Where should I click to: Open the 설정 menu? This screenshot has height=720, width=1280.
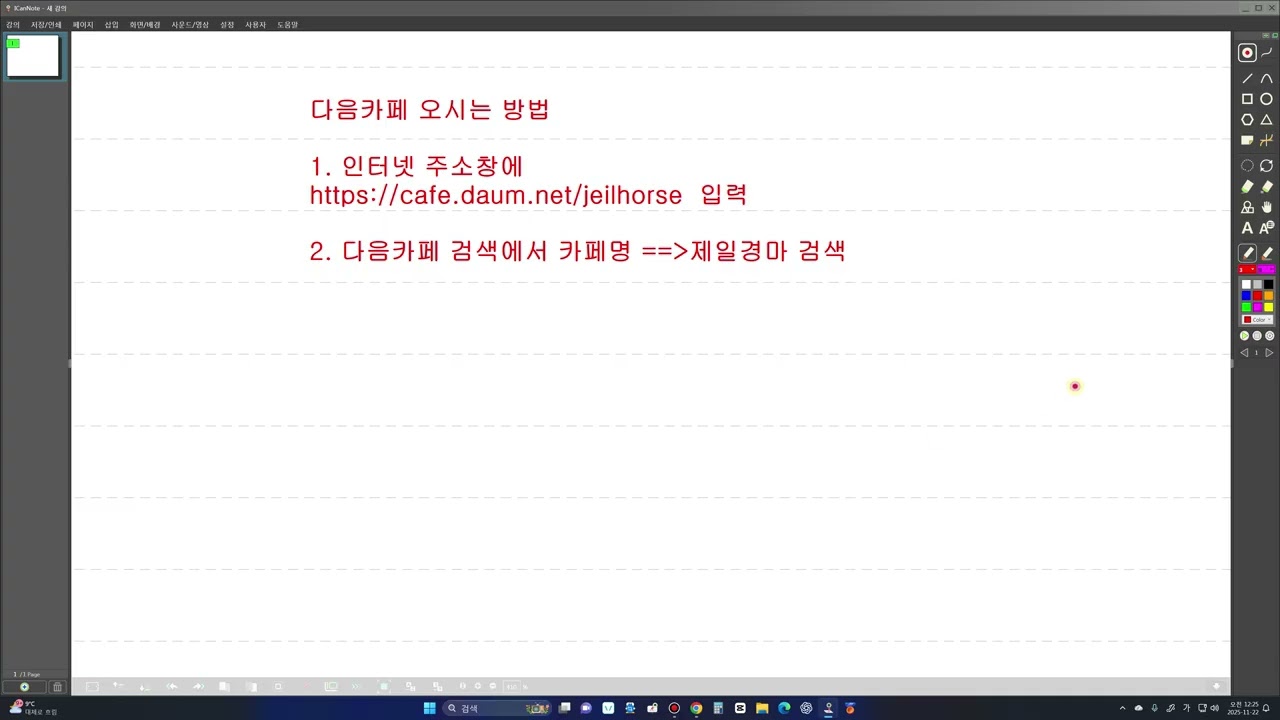coord(227,24)
